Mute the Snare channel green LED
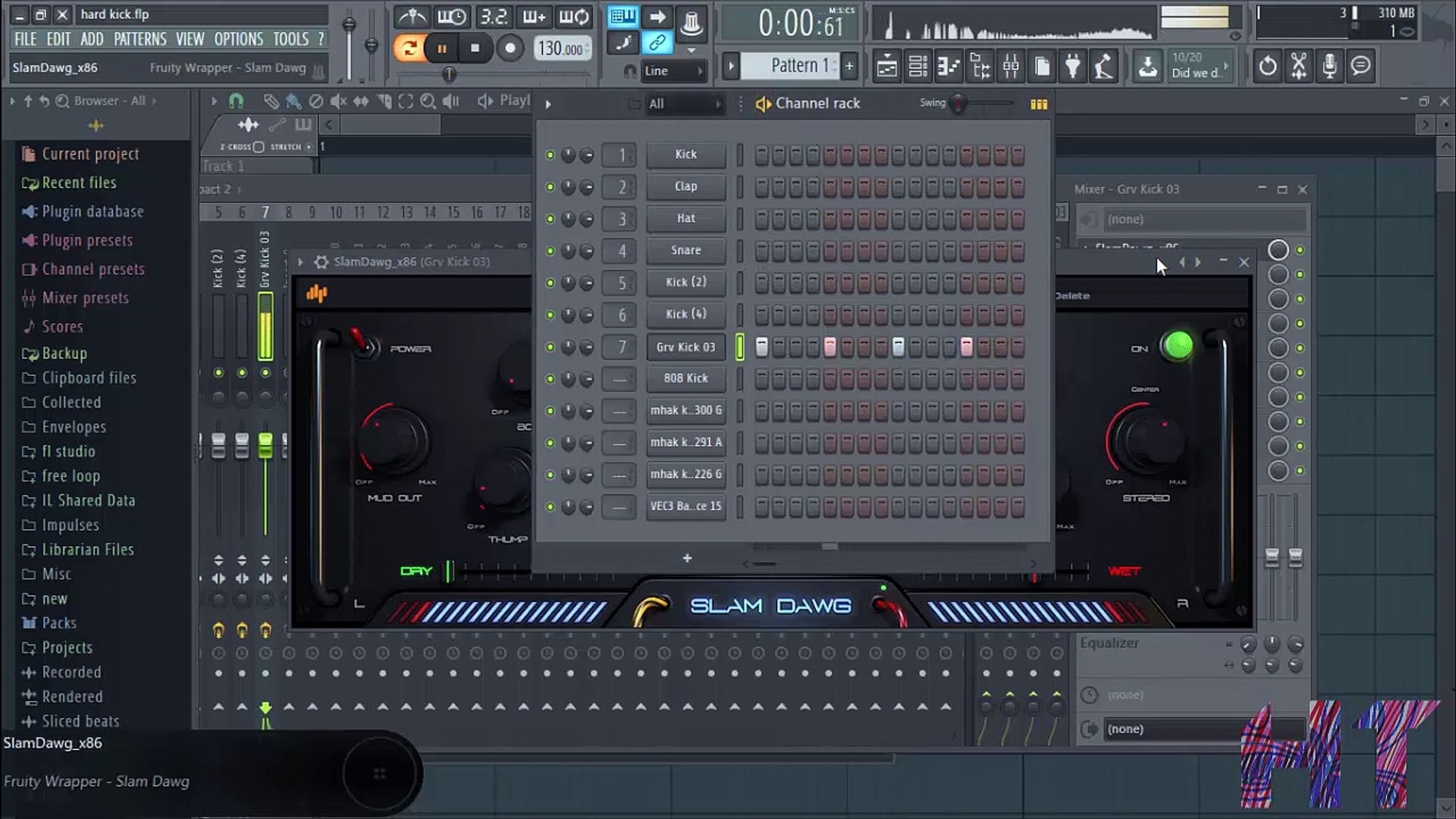The width and height of the screenshot is (1456, 819). pyautogui.click(x=550, y=251)
